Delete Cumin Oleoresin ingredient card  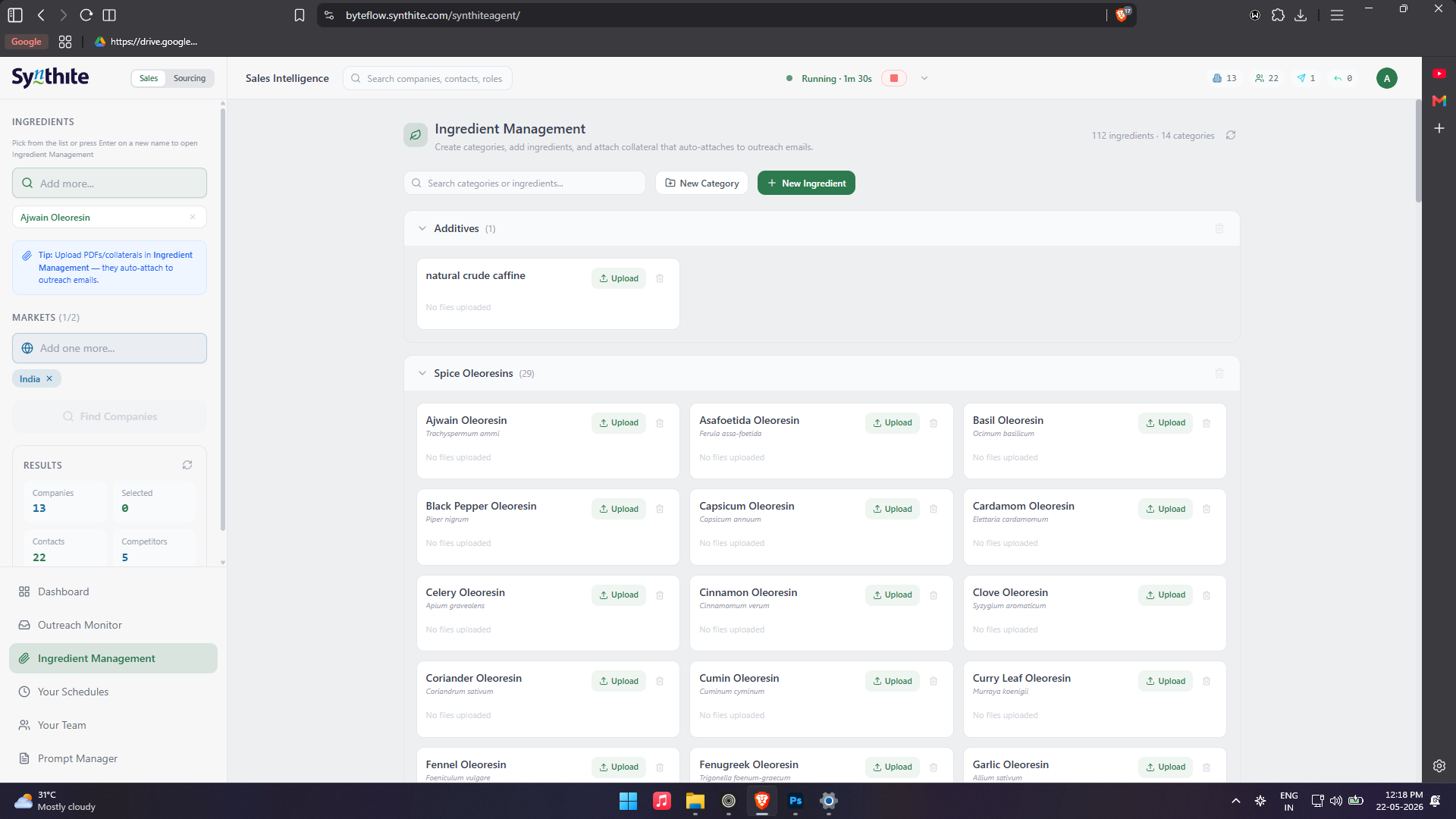pyautogui.click(x=934, y=681)
